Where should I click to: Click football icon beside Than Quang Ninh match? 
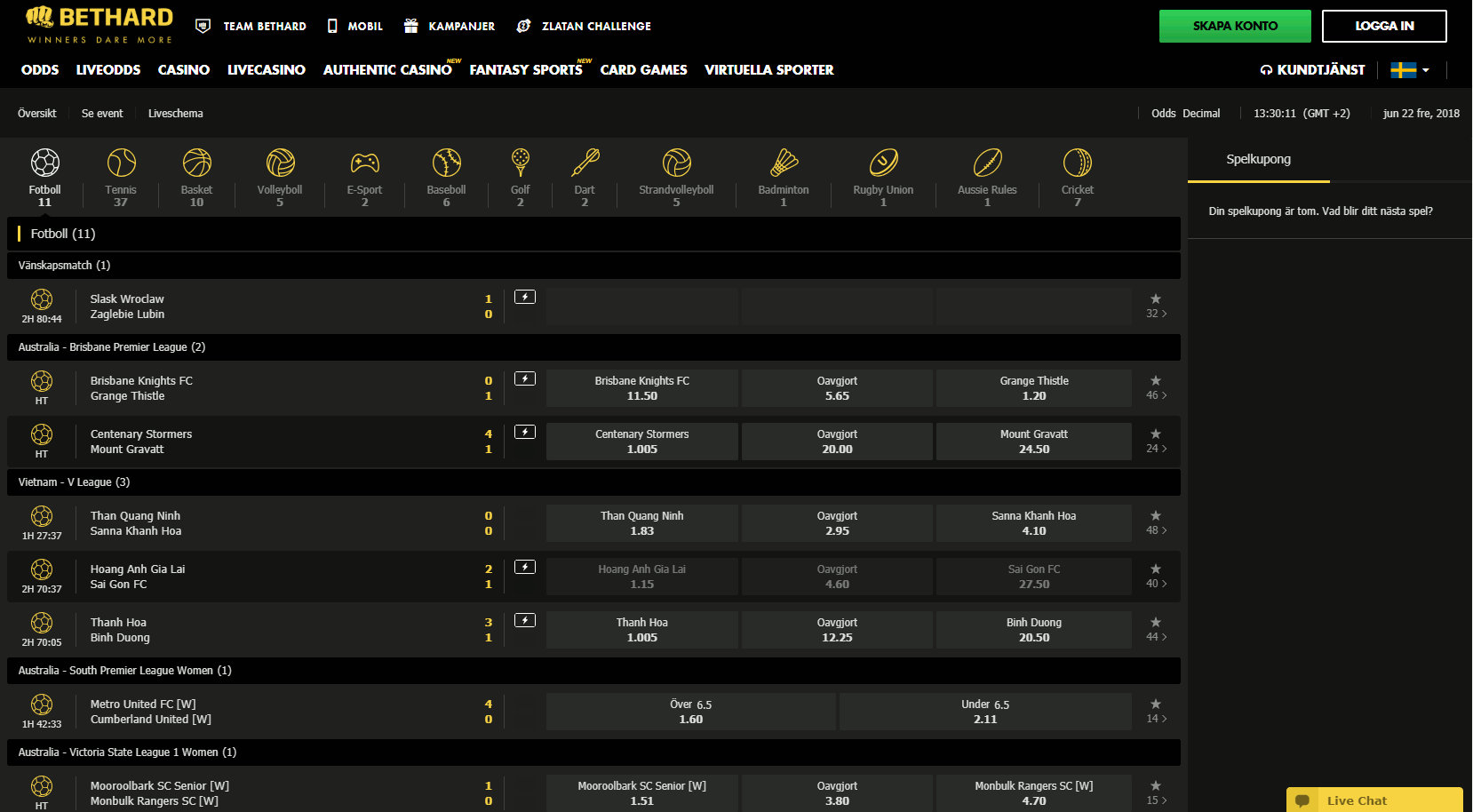(x=42, y=516)
